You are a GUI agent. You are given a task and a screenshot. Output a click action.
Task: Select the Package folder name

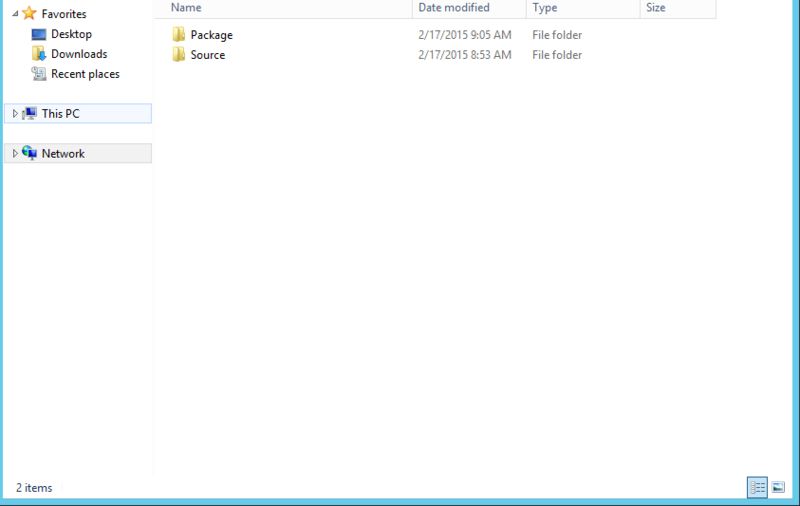coord(211,35)
